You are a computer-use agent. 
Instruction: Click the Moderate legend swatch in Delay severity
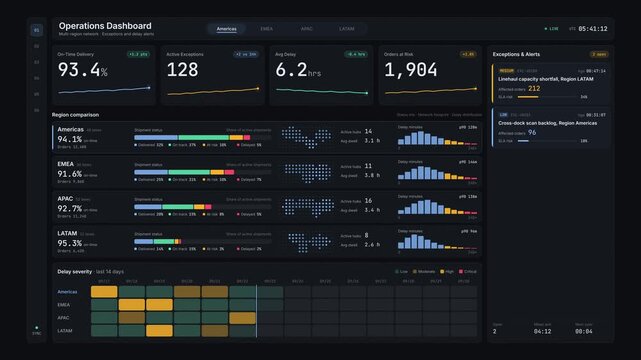[x=415, y=271]
